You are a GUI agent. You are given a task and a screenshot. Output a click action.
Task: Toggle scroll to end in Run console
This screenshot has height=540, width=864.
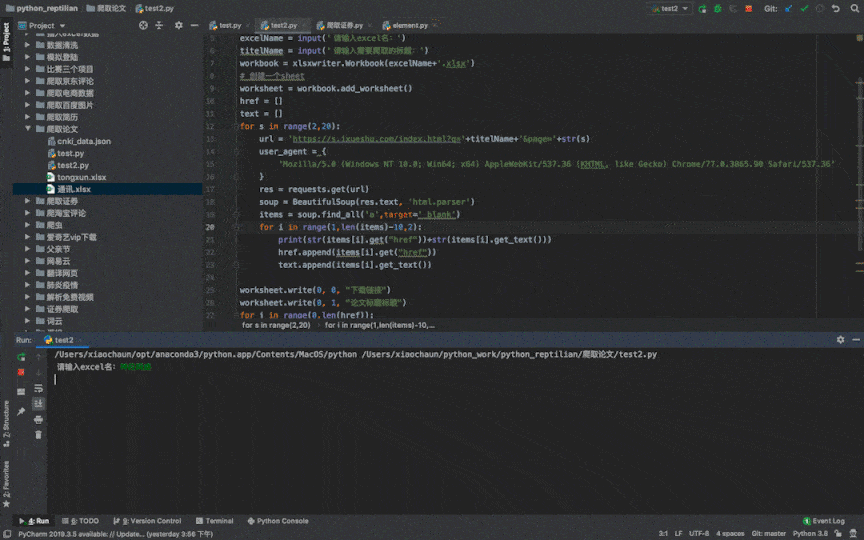tap(38, 403)
